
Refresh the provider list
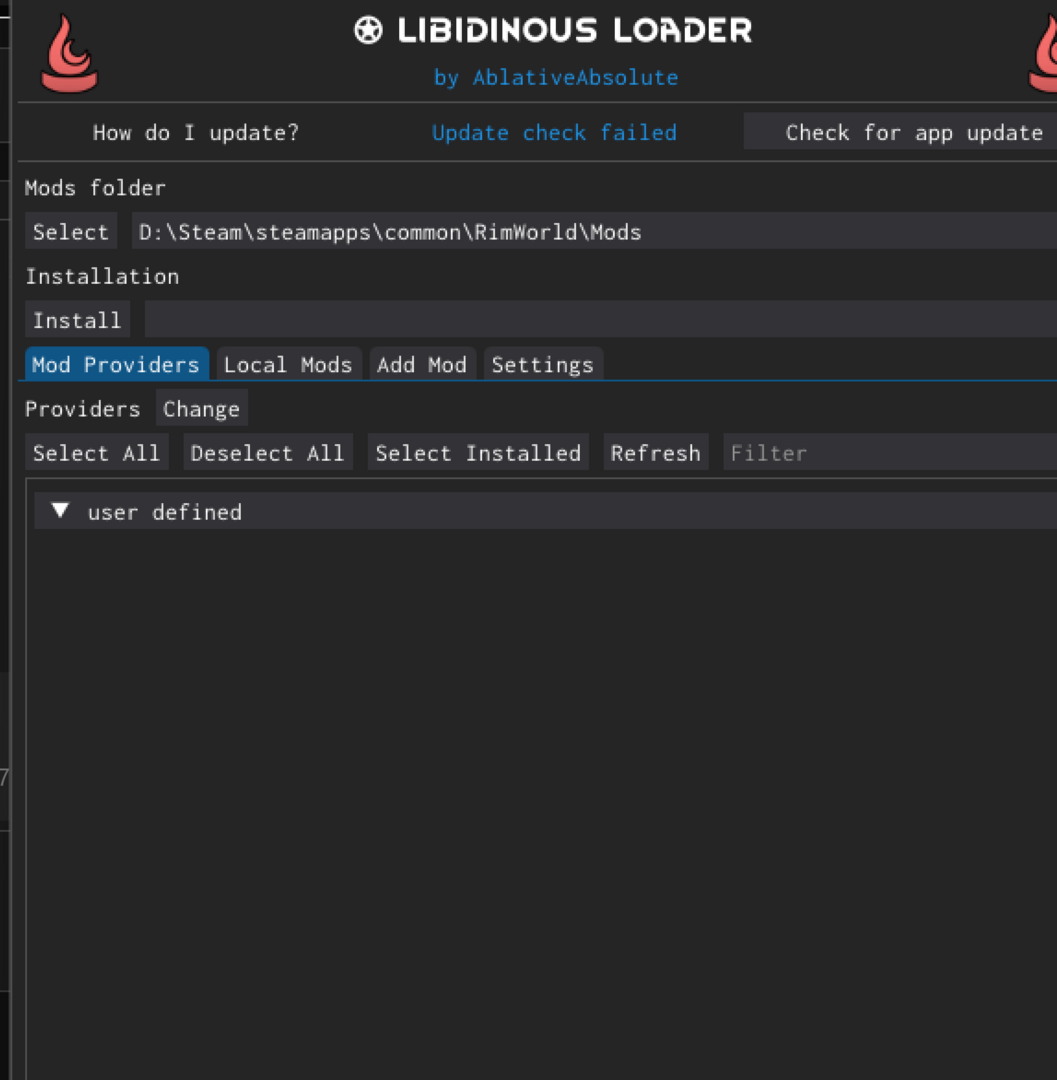pyautogui.click(x=655, y=452)
